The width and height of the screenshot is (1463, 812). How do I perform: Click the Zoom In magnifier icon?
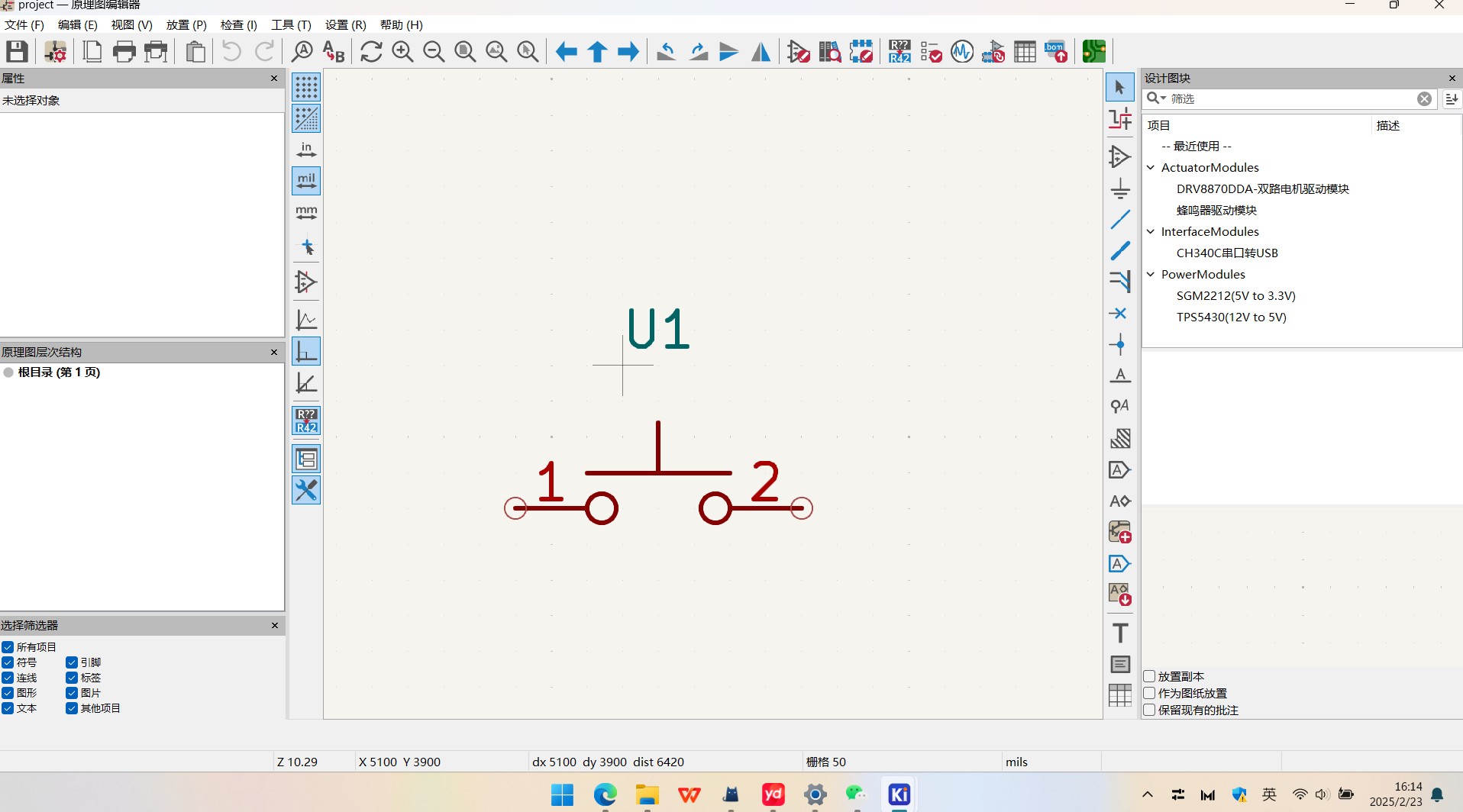pyautogui.click(x=402, y=52)
